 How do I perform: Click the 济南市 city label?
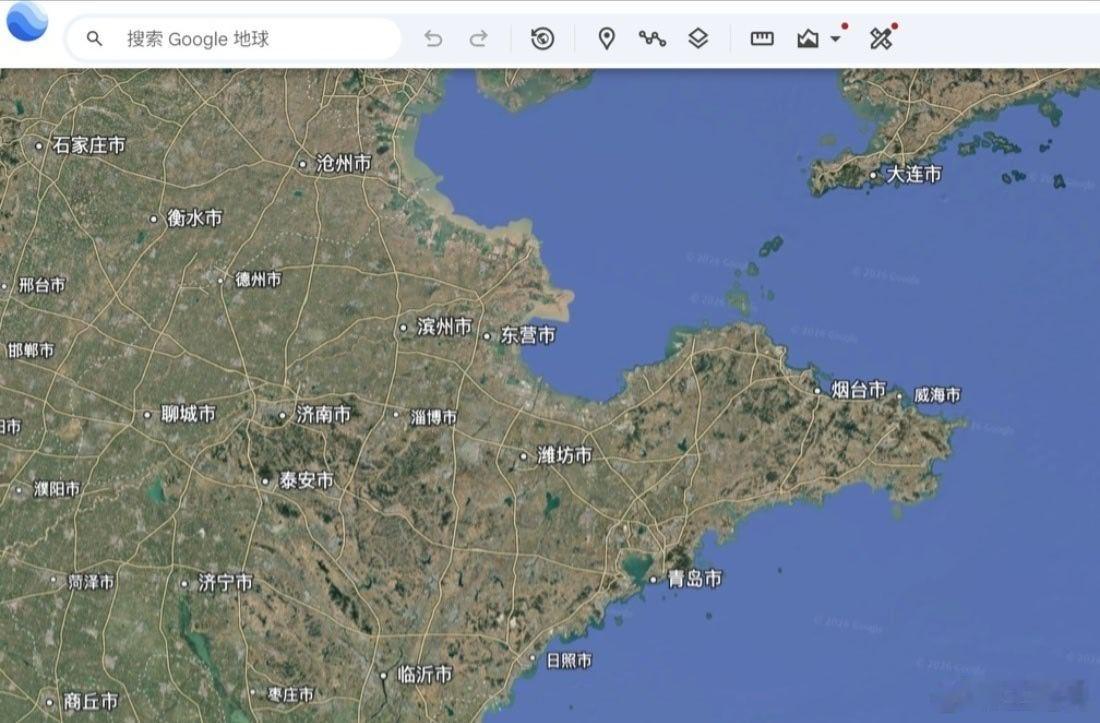[x=323, y=414]
